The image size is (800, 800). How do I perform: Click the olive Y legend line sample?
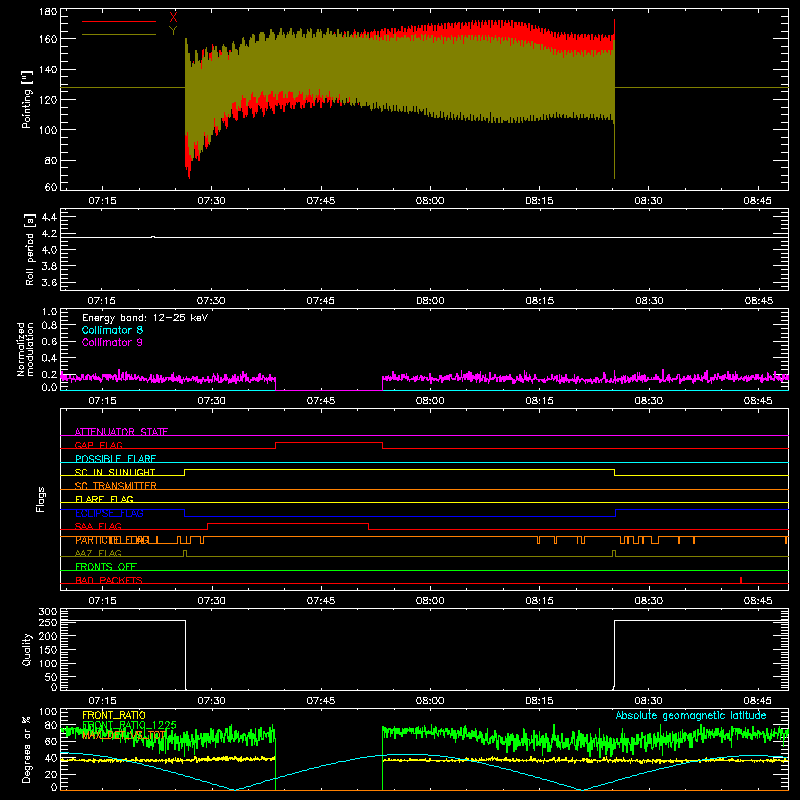pyautogui.click(x=119, y=35)
